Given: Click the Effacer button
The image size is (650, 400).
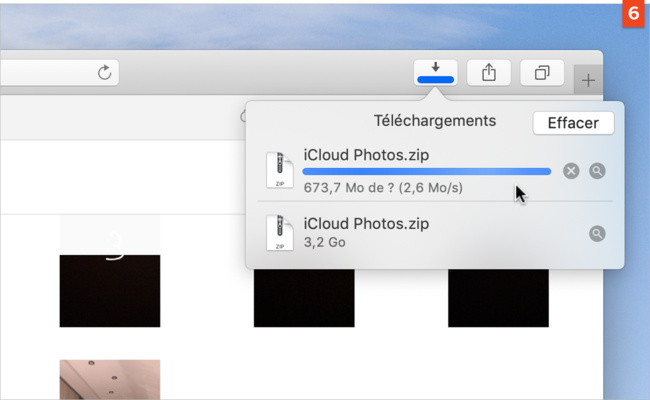Looking at the screenshot, I should tap(573, 123).
